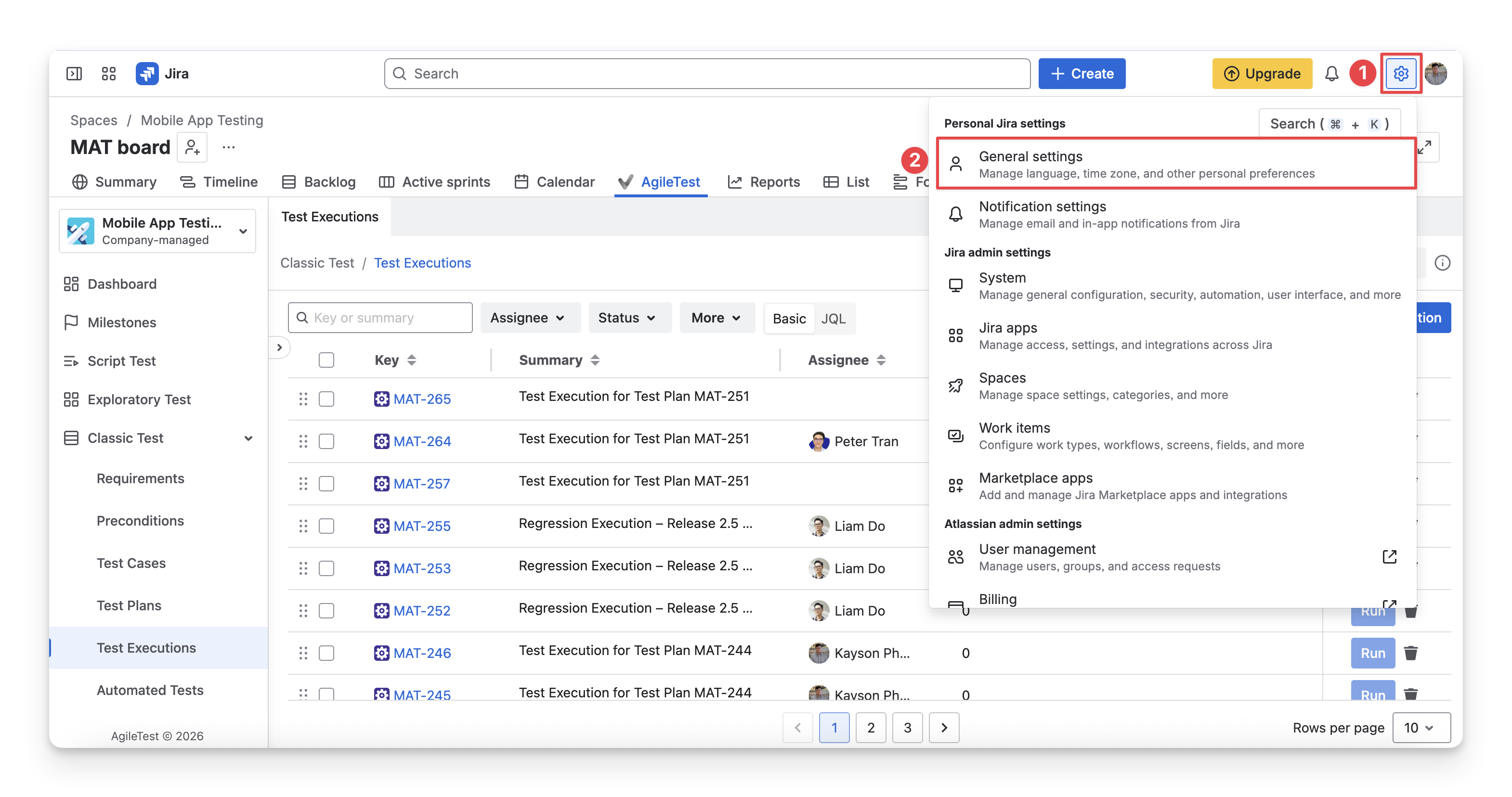Tick the checkbox for MAT-265

pyautogui.click(x=326, y=399)
